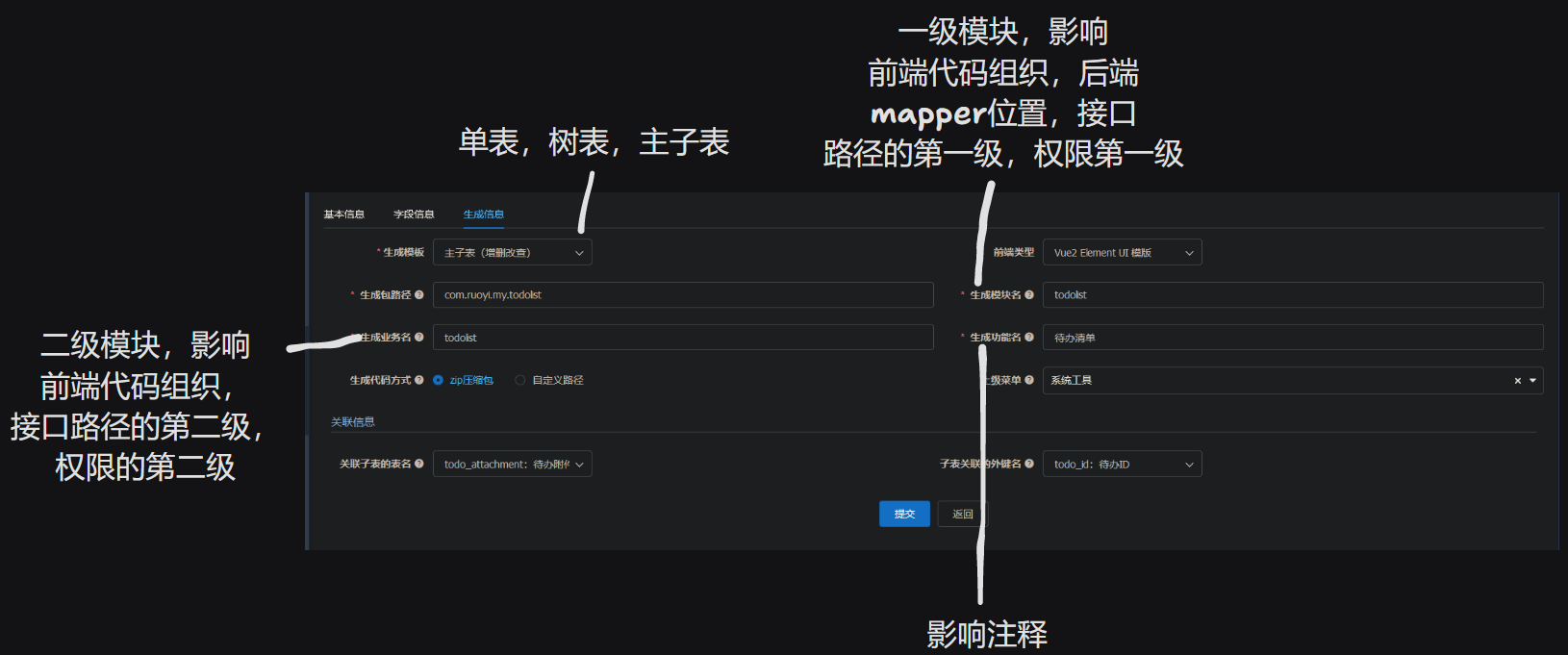Click help icon beside 生成模块名

point(1029,295)
